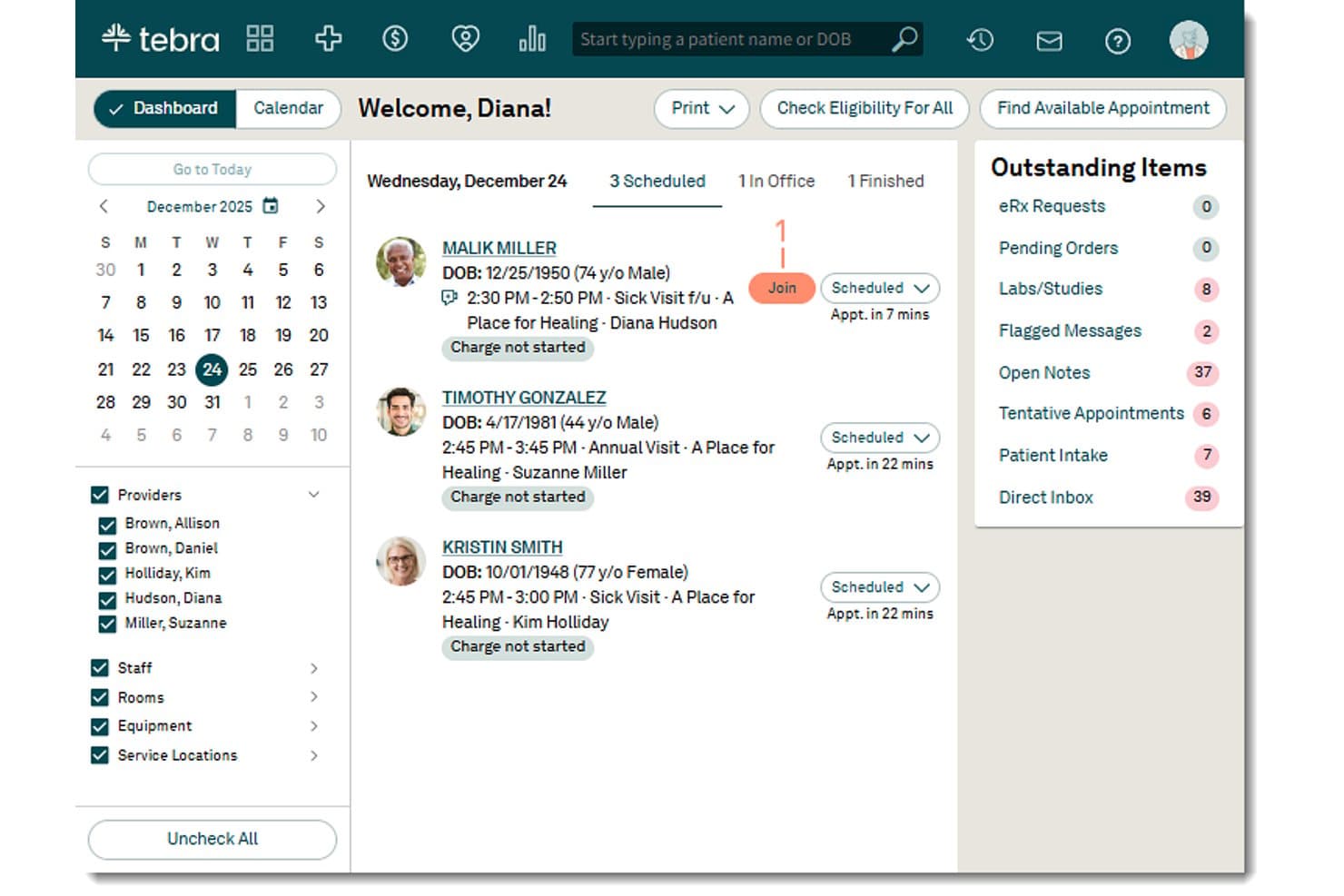The image size is (1344, 896).
Task: Go to previous month arrow
Action: 104,206
